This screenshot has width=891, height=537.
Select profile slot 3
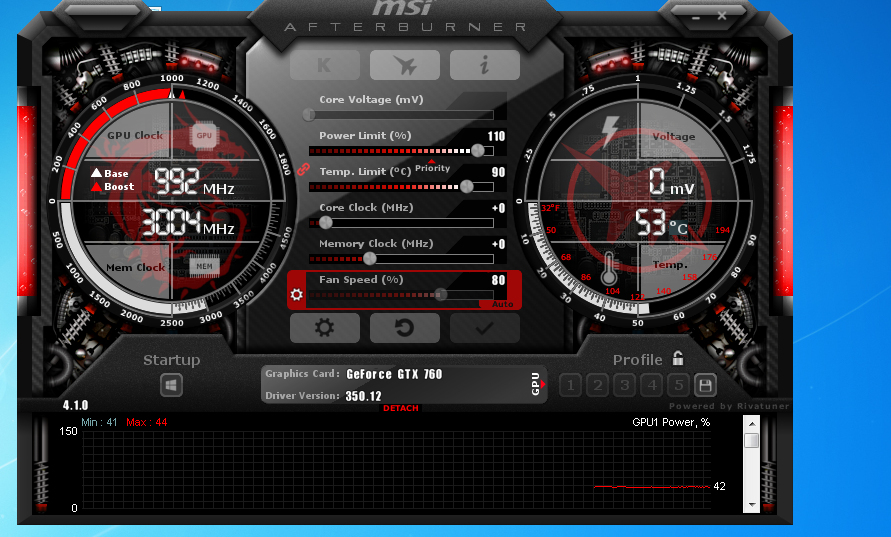(624, 386)
